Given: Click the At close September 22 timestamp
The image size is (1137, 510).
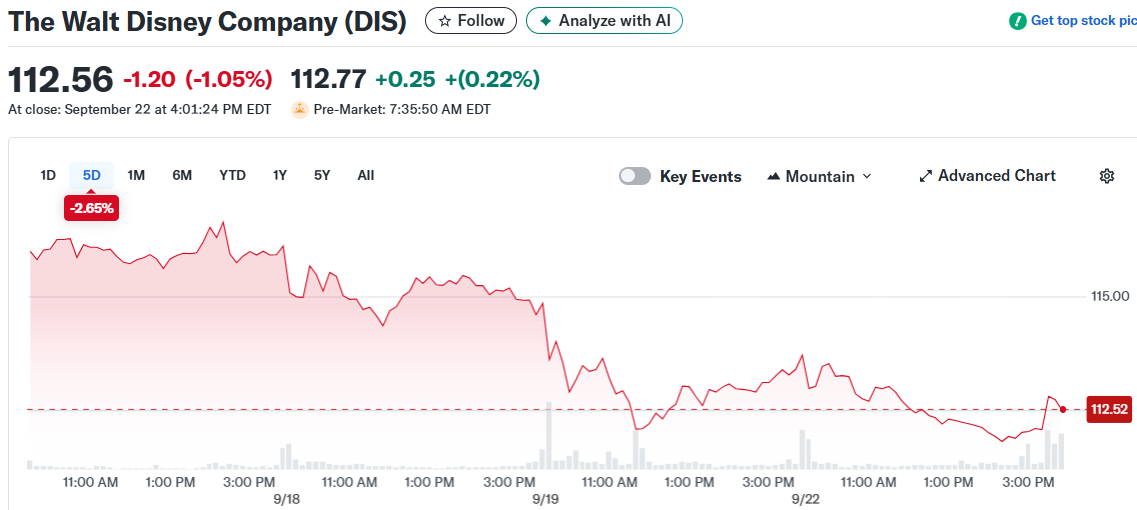Looking at the screenshot, I should click(x=139, y=110).
